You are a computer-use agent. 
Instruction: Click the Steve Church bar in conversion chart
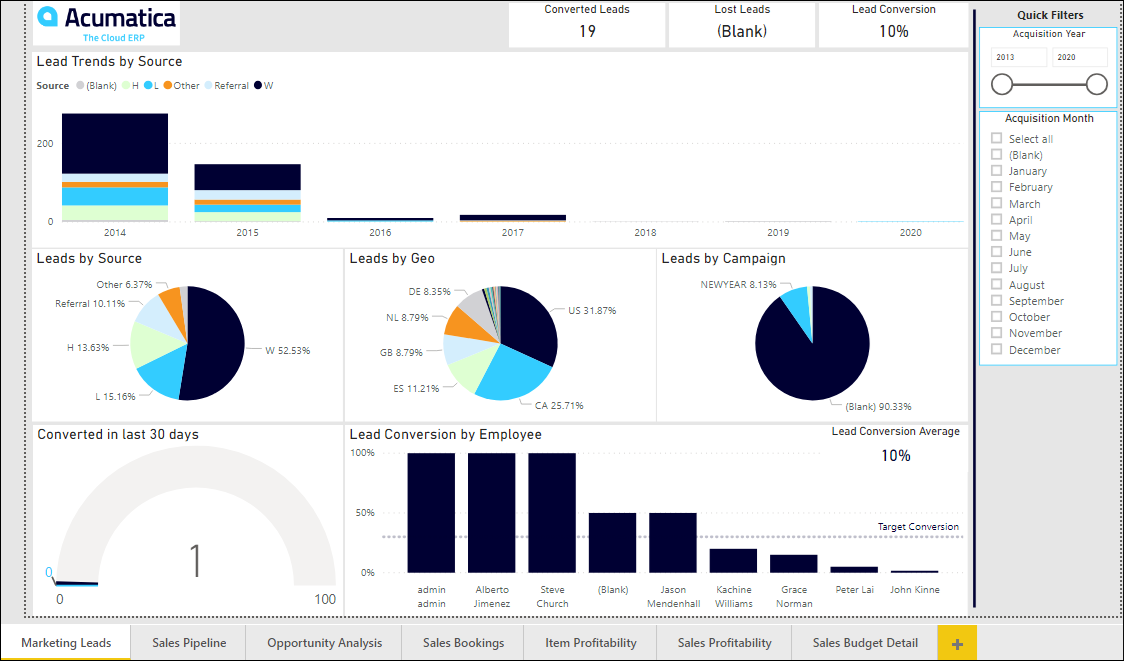(552, 513)
